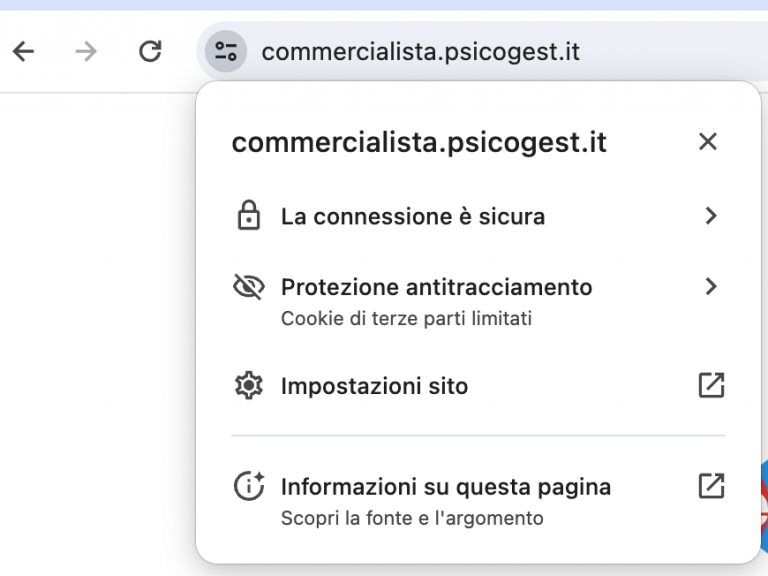Click the crossed-eye tracking protection icon
Screen dimensions: 768x576
click(248, 288)
